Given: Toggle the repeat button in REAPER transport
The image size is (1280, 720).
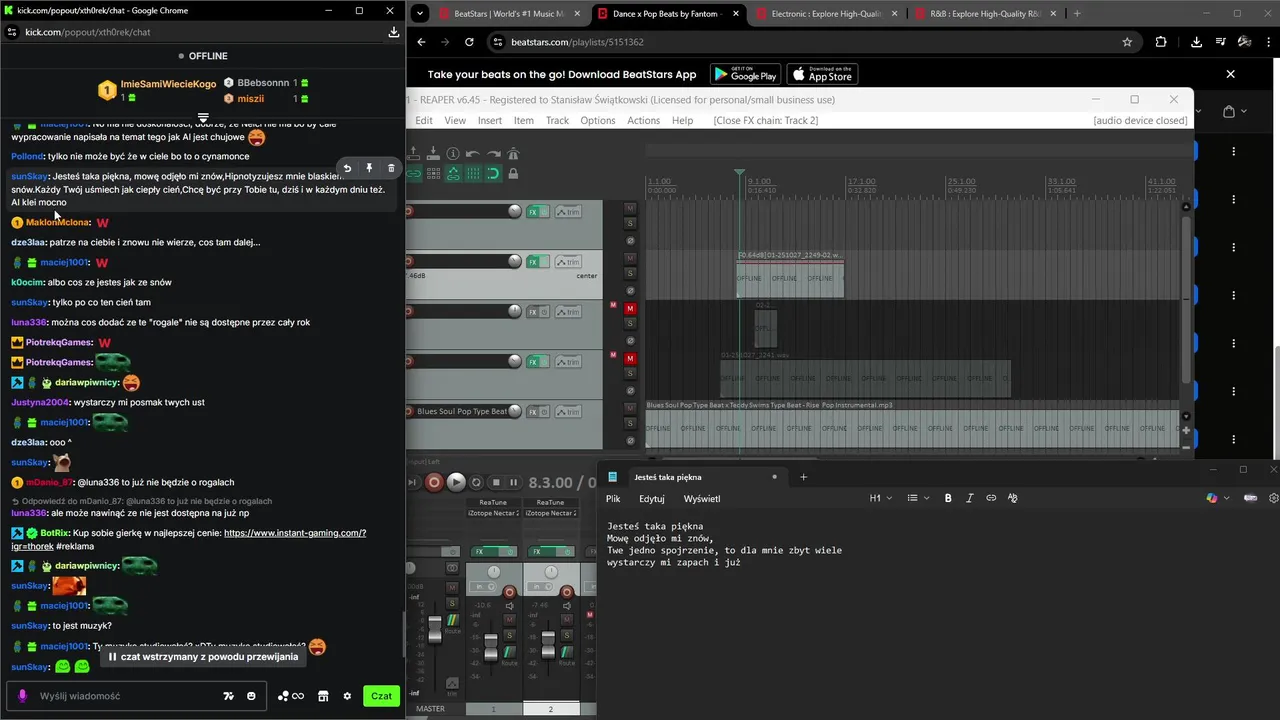Looking at the screenshot, I should click(477, 482).
